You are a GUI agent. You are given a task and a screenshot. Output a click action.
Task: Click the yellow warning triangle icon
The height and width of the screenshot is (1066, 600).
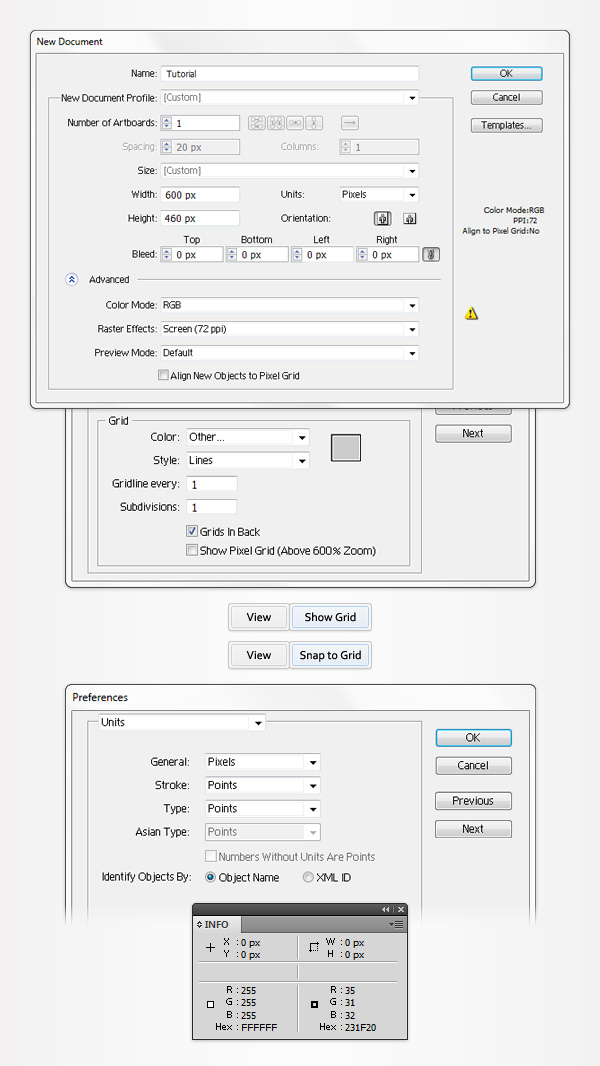coord(472,313)
